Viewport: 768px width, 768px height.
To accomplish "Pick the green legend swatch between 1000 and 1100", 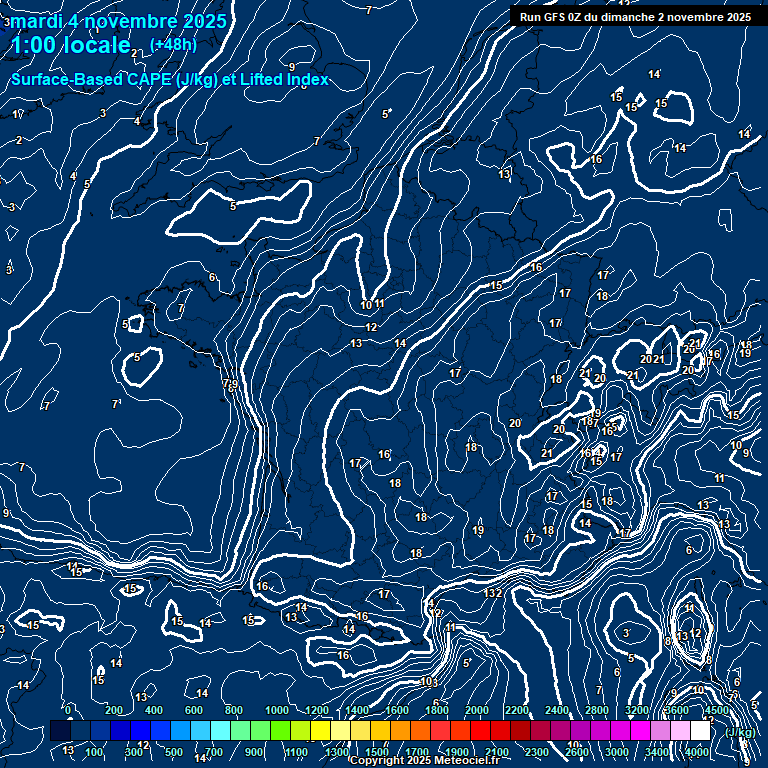I will click(x=280, y=730).
